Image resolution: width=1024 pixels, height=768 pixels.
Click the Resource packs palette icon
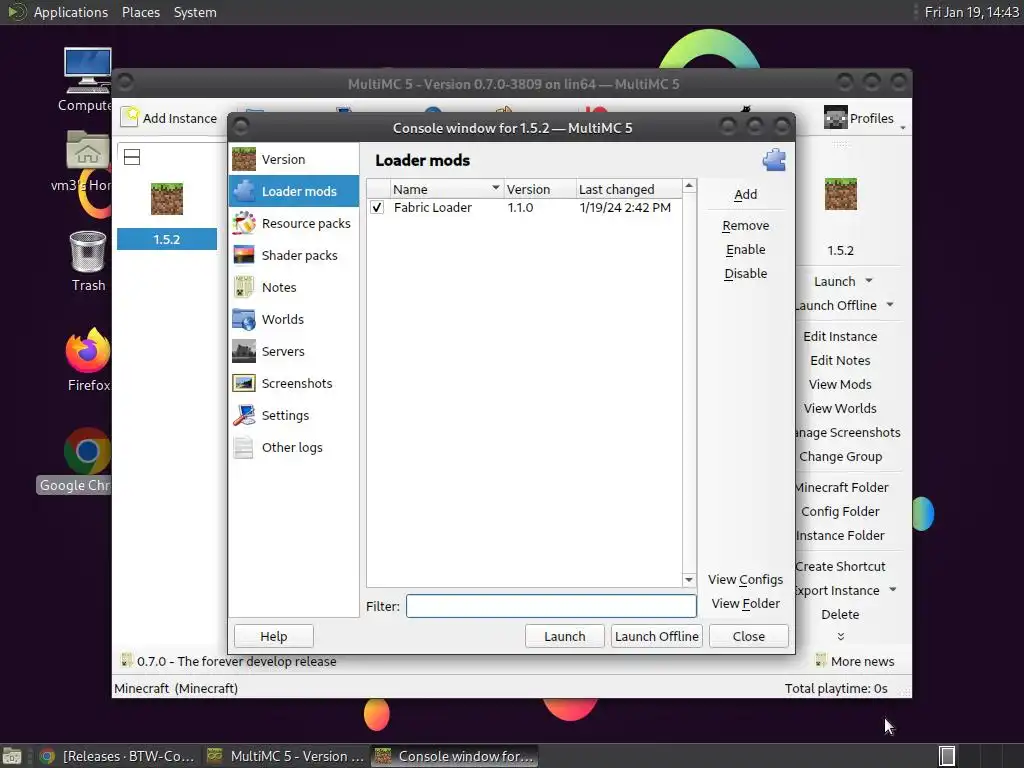pyautogui.click(x=244, y=223)
